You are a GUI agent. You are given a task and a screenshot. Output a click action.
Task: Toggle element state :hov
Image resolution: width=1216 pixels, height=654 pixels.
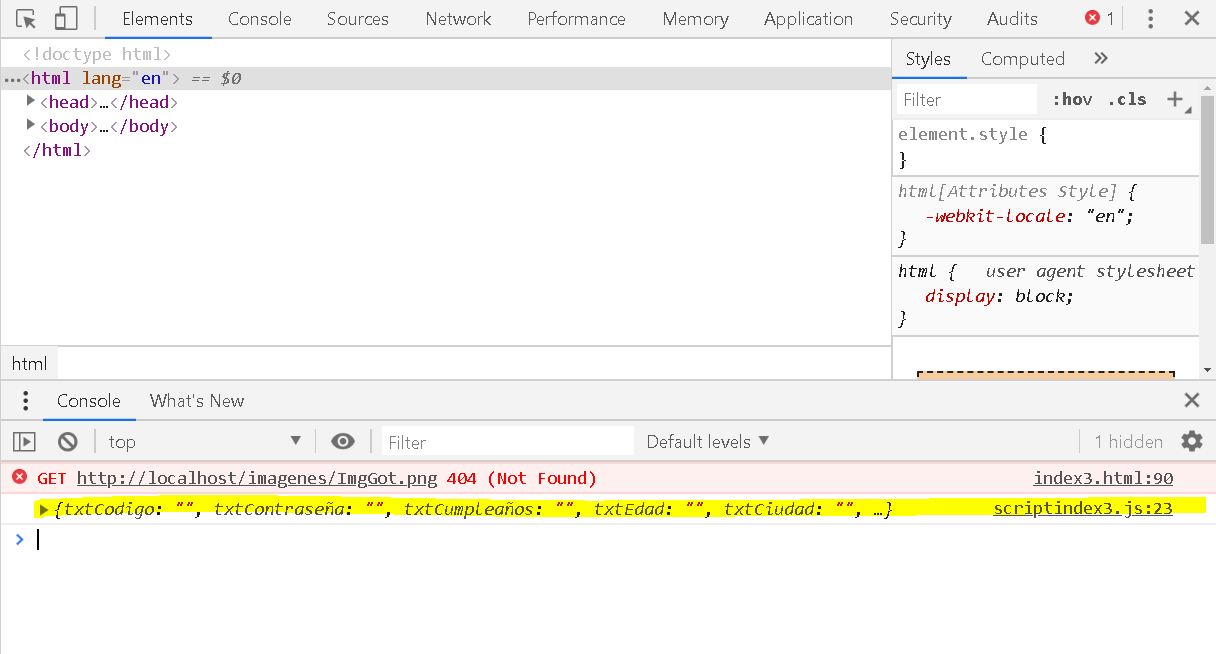pyautogui.click(x=1072, y=99)
